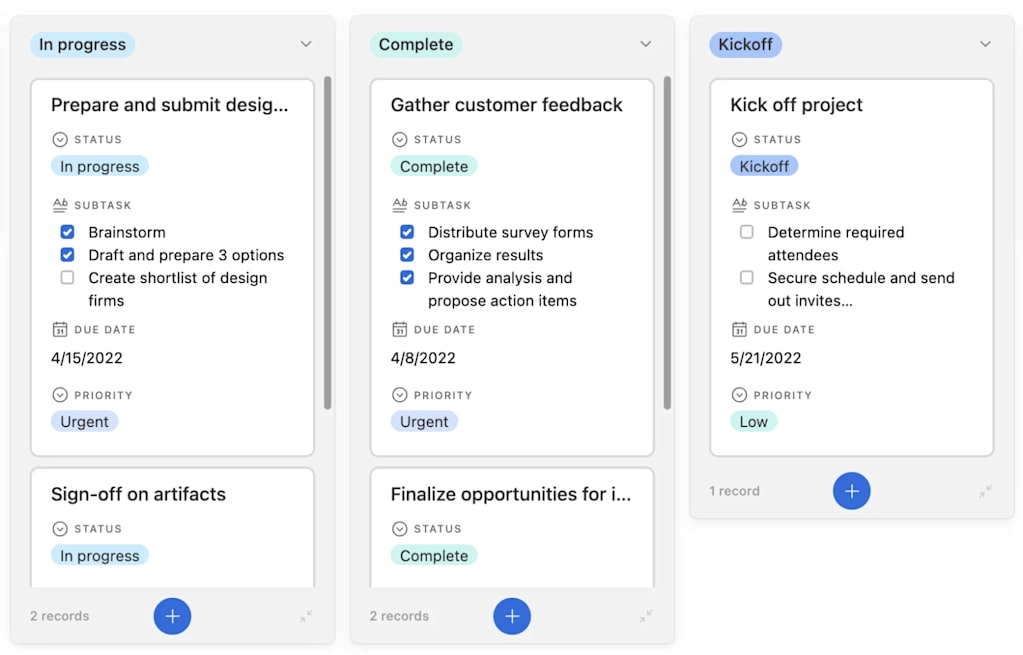Click In progress status pill in Prepare and submit card
The height and width of the screenshot is (655, 1023).
(100, 166)
